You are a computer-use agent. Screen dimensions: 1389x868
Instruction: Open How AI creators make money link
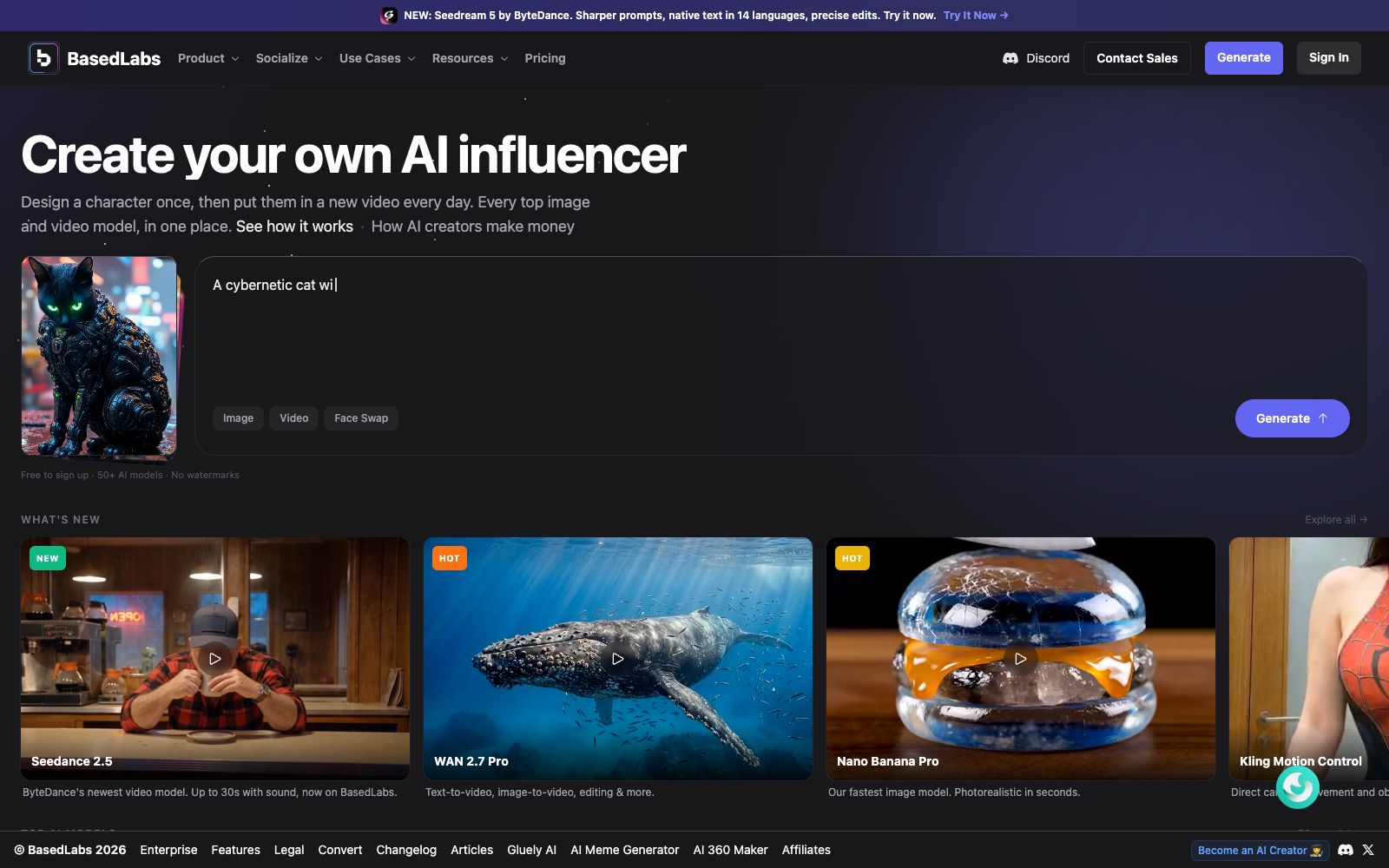point(473,227)
